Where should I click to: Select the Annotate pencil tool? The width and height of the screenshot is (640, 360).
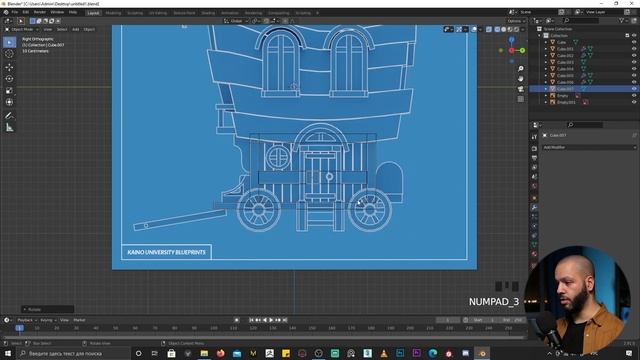click(9, 116)
